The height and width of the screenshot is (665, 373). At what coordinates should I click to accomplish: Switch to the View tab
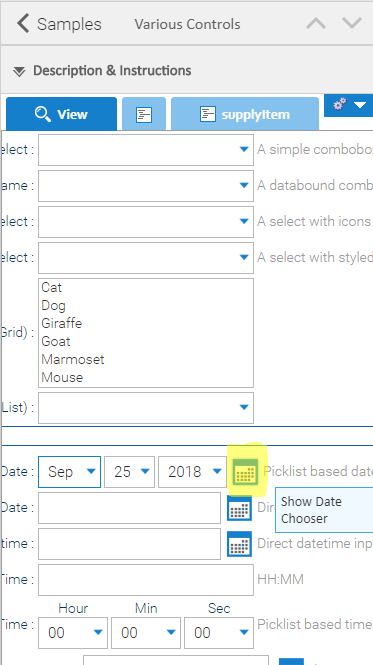point(62,114)
